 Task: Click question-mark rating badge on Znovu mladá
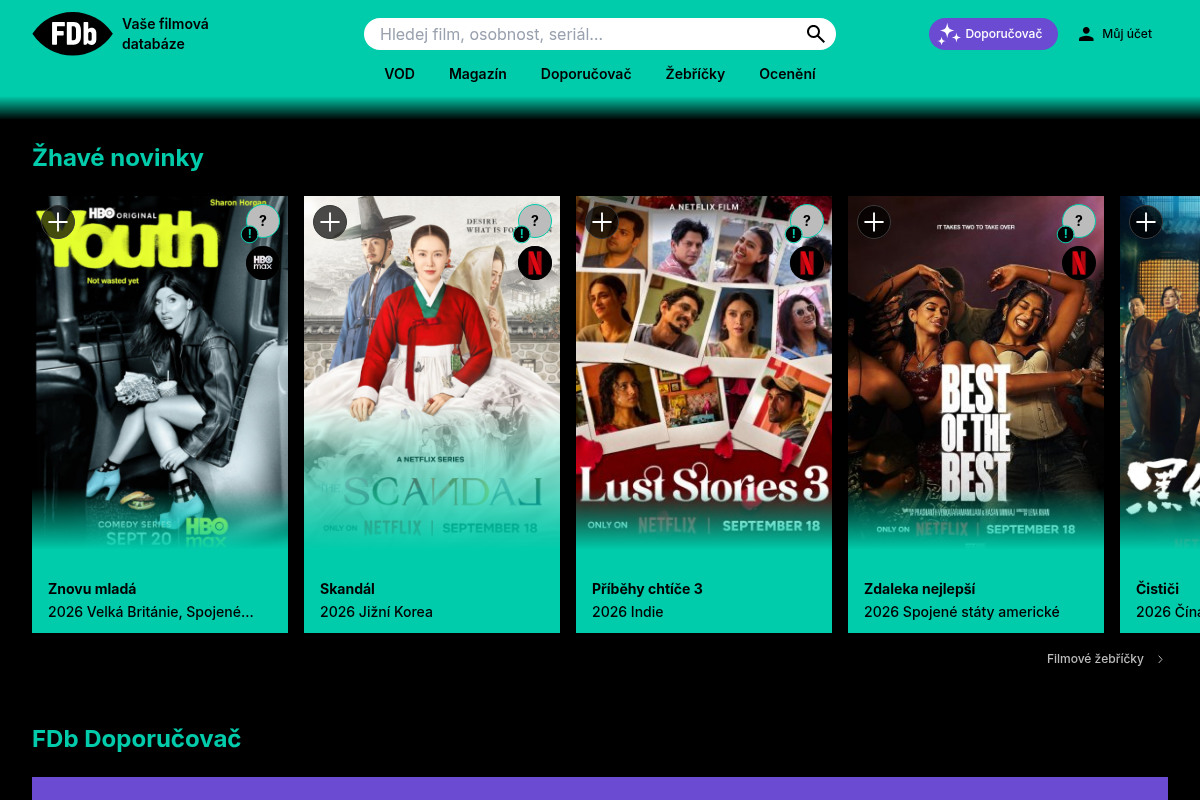pos(263,221)
